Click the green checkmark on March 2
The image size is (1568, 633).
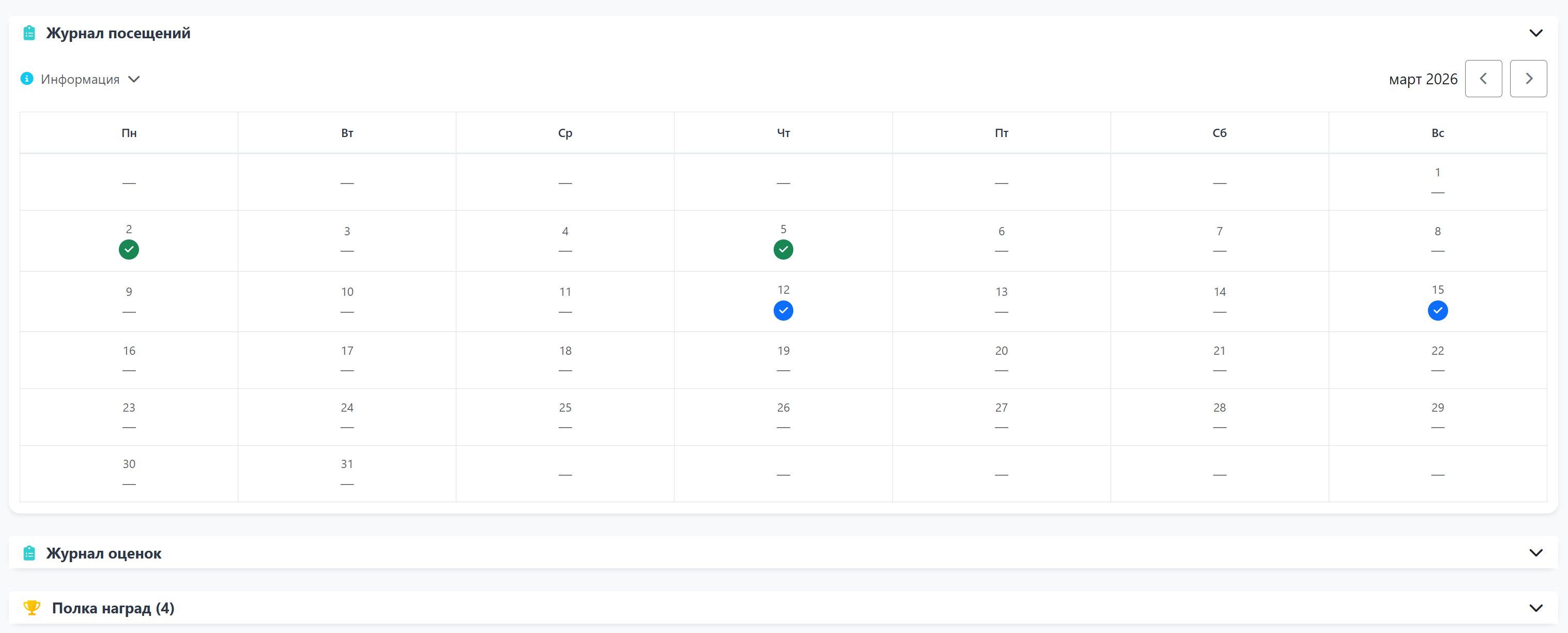tap(129, 250)
